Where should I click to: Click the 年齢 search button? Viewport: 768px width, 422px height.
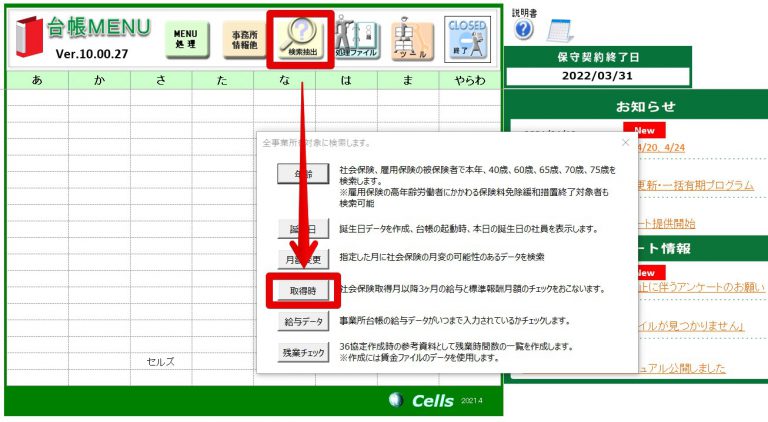(x=303, y=173)
